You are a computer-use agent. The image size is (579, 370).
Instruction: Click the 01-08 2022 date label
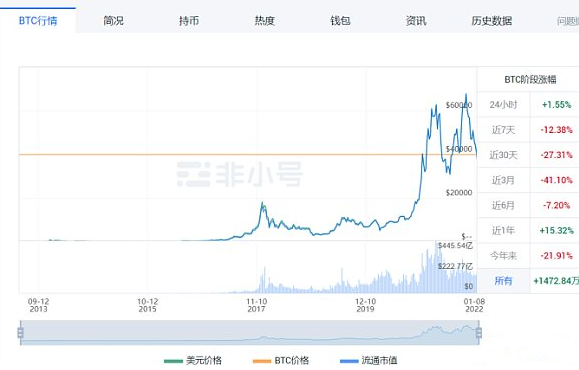pyautogui.click(x=474, y=305)
